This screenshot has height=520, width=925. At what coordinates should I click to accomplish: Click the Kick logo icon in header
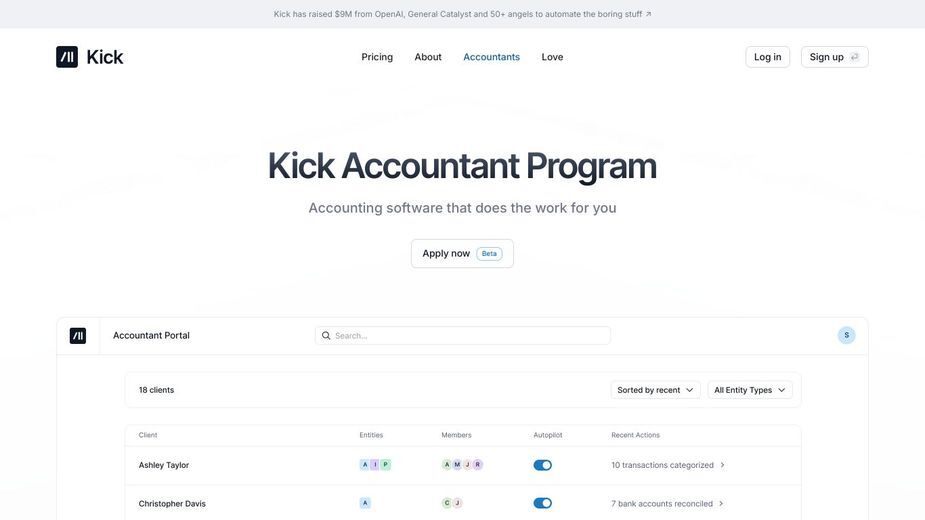[x=67, y=57]
